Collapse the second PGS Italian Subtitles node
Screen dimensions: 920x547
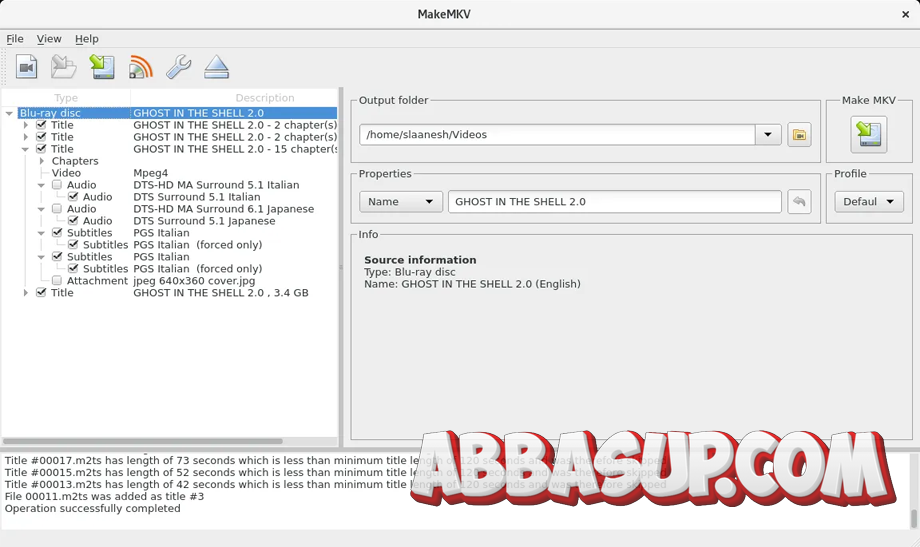tap(41, 256)
